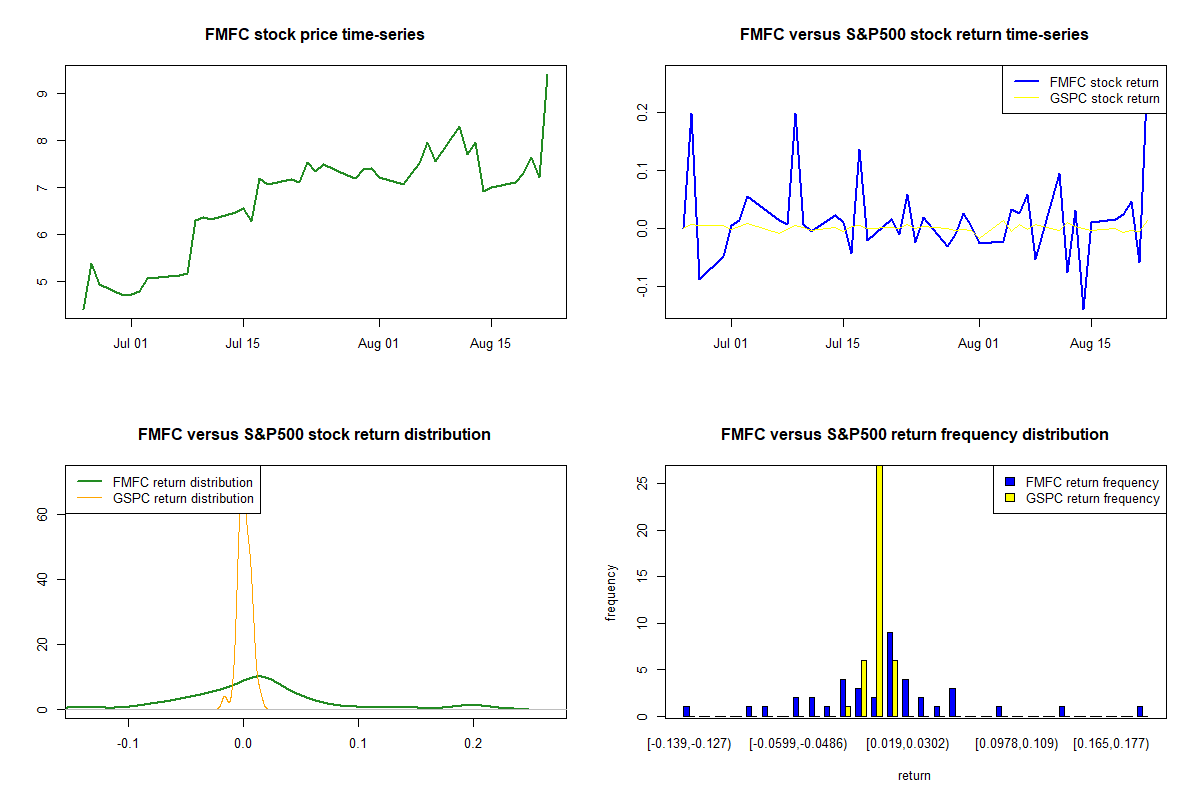Click the 'return frequency distribution' chart title
The width and height of the screenshot is (1200, 800).
tap(914, 435)
